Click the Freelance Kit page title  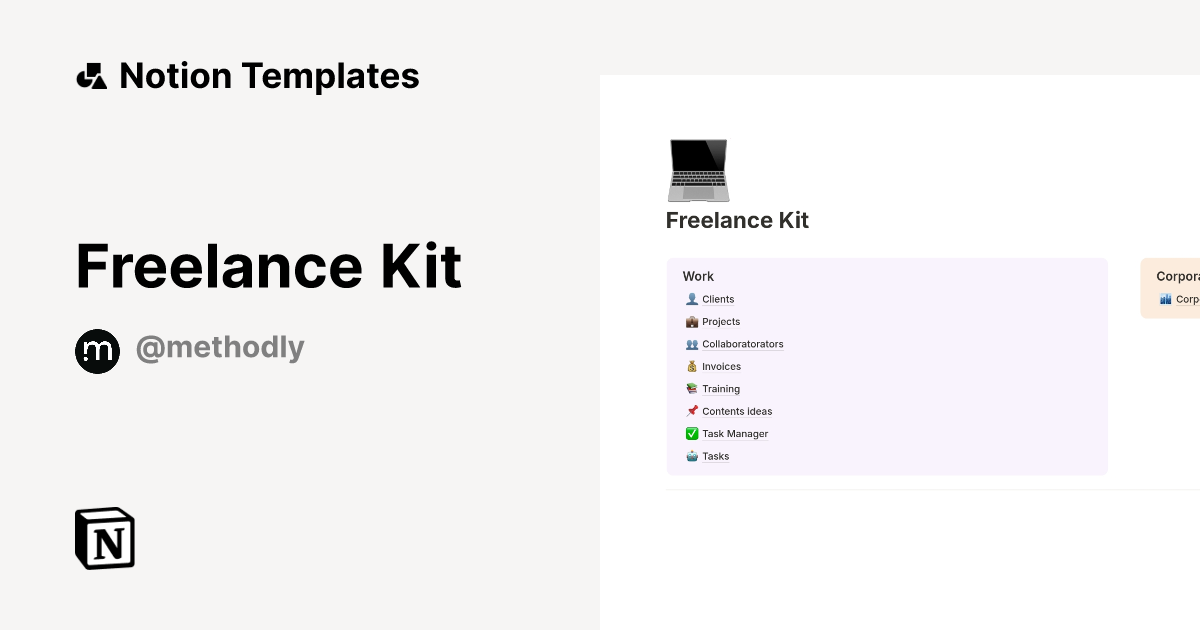[x=737, y=220]
